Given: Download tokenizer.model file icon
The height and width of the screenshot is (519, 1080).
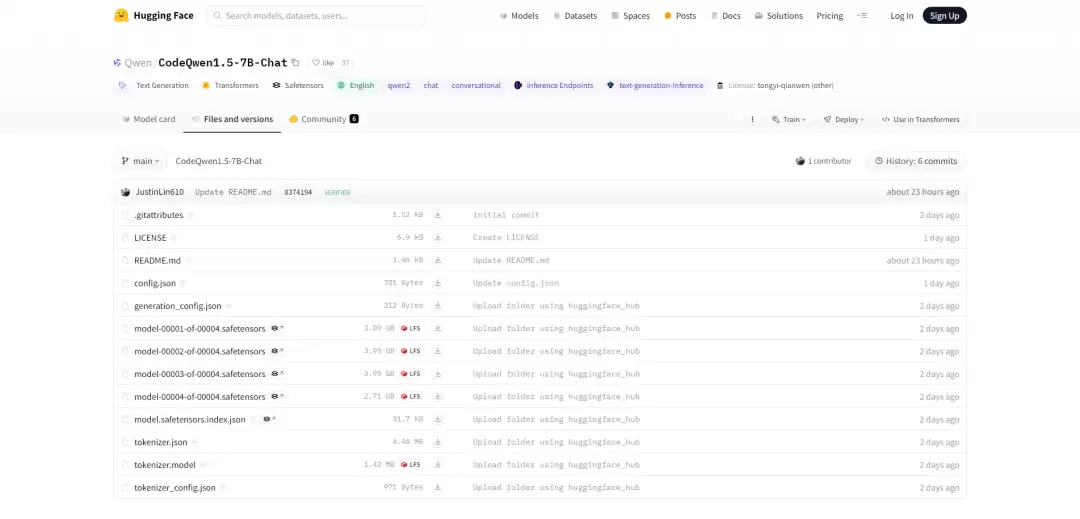Looking at the screenshot, I should click(437, 465).
